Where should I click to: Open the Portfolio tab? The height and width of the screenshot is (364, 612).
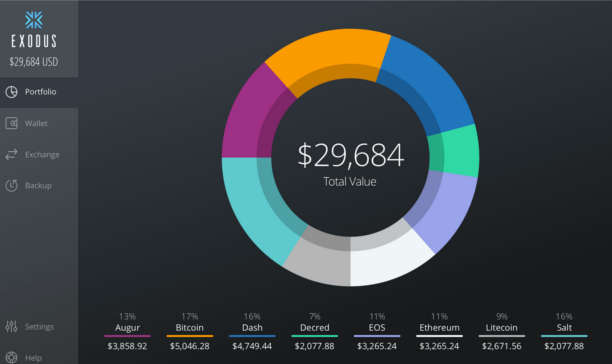click(x=39, y=92)
